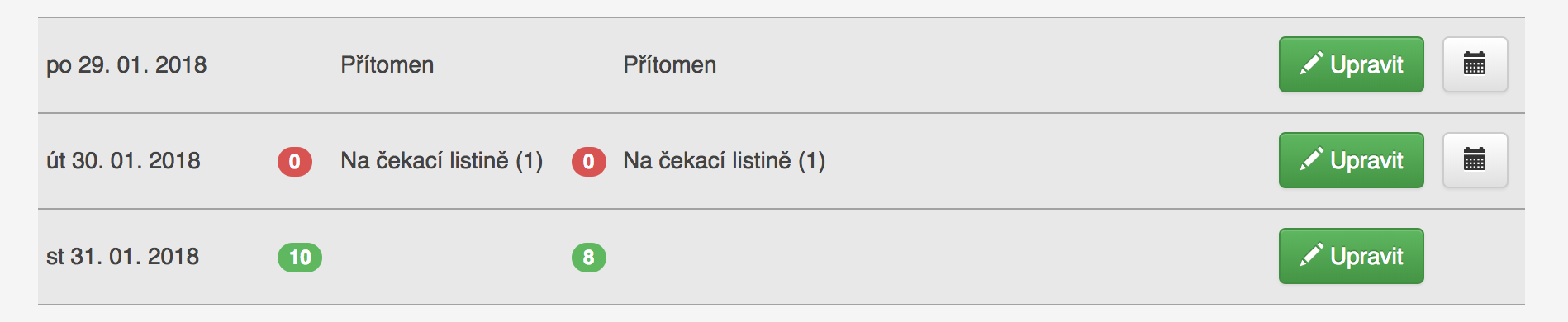This screenshot has height=322, width=1568.
Task: Select the date label út 30. 01. 2018
Action: pos(123,161)
